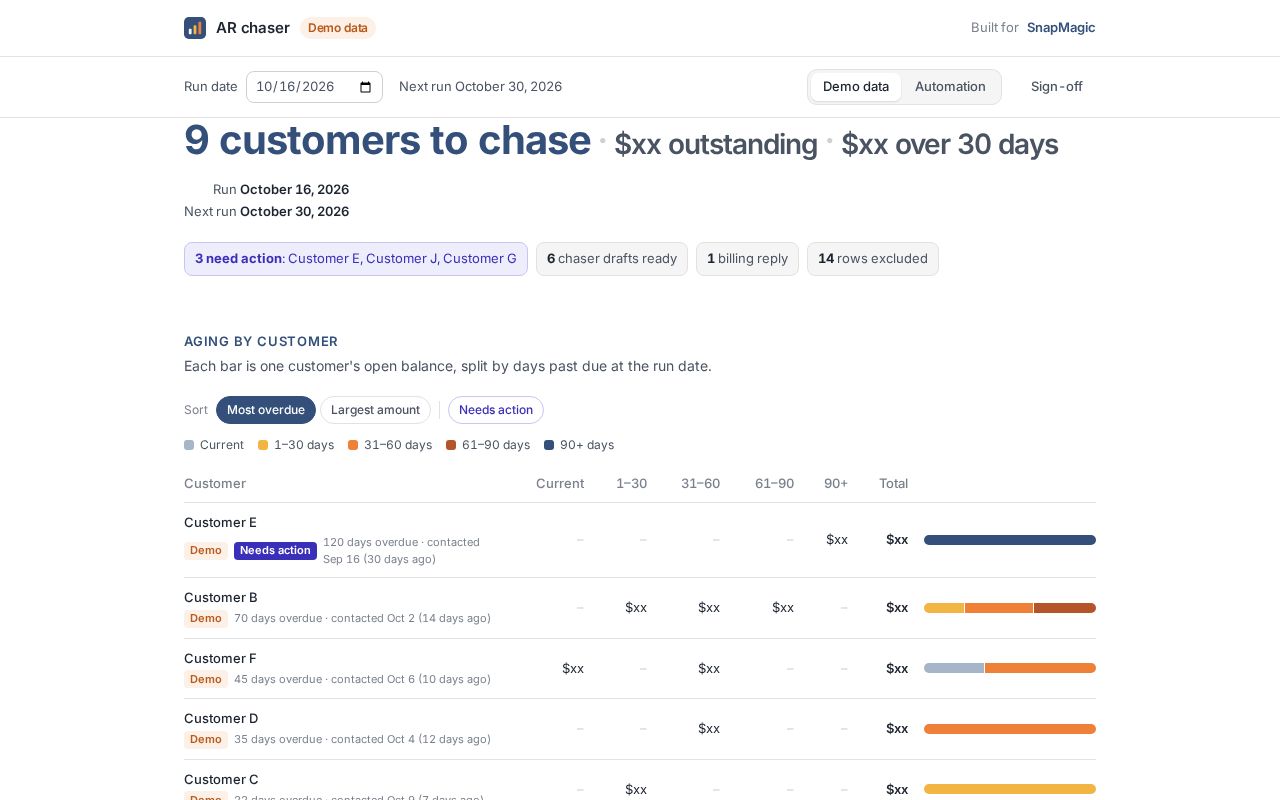Screen dimensions: 1280x800
Task: Open the SnapMagic link
Action: [x=1061, y=28]
